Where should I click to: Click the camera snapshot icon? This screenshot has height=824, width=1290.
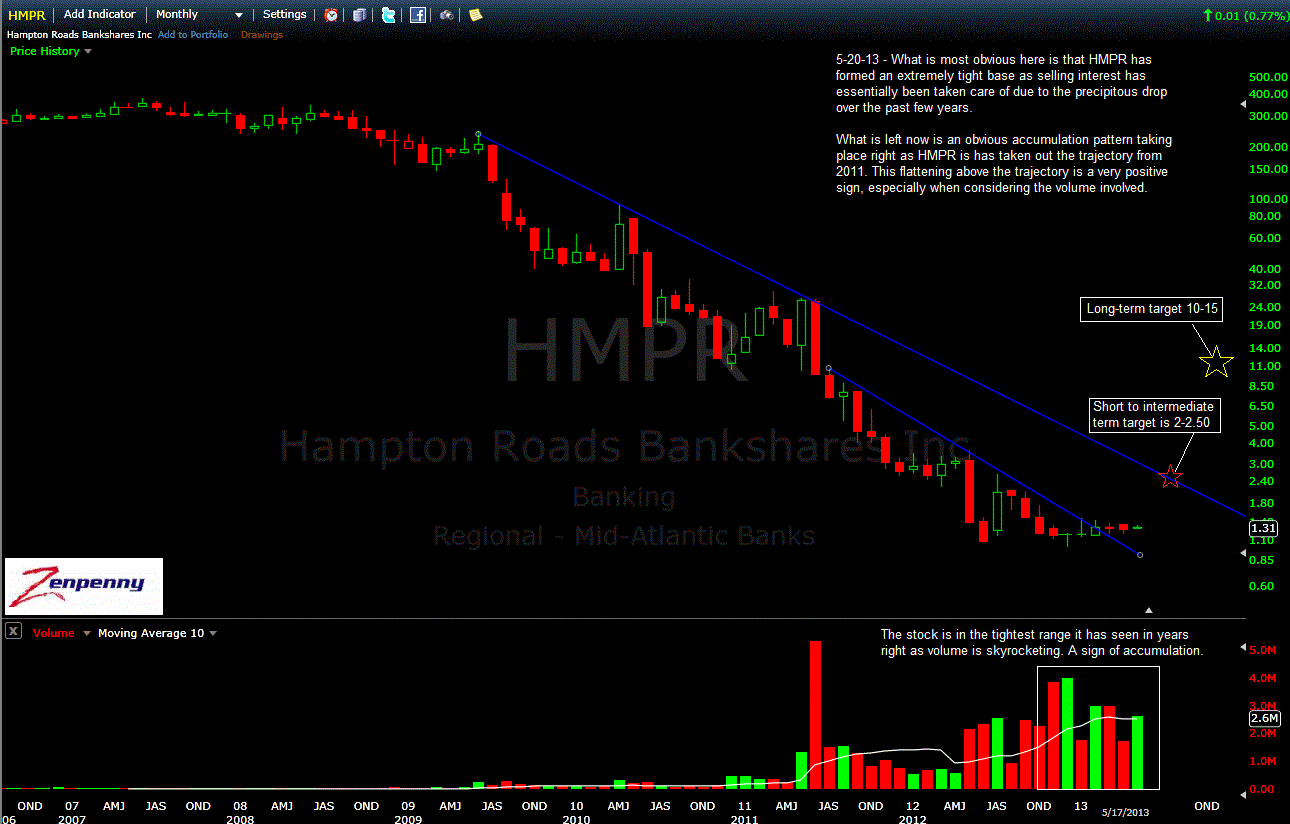(x=446, y=15)
